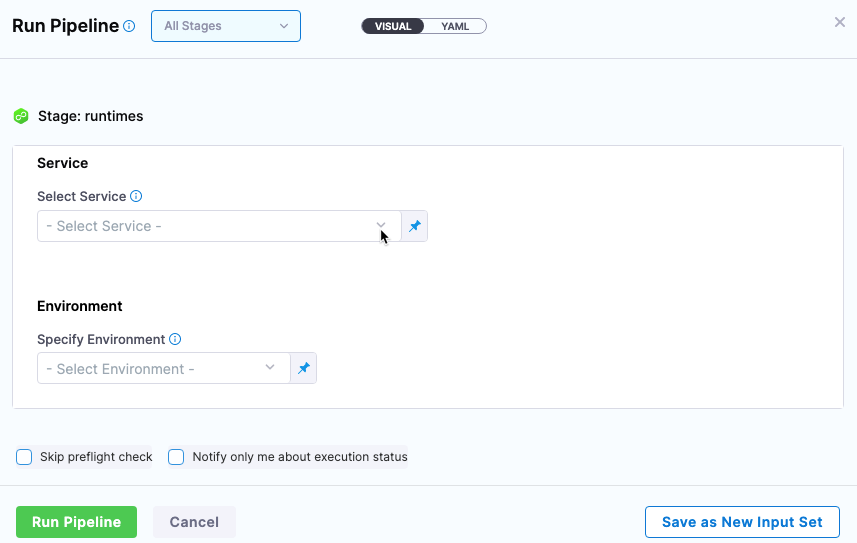Expand the chevron arrow in the Environment field
The height and width of the screenshot is (543, 857).
pos(269,368)
